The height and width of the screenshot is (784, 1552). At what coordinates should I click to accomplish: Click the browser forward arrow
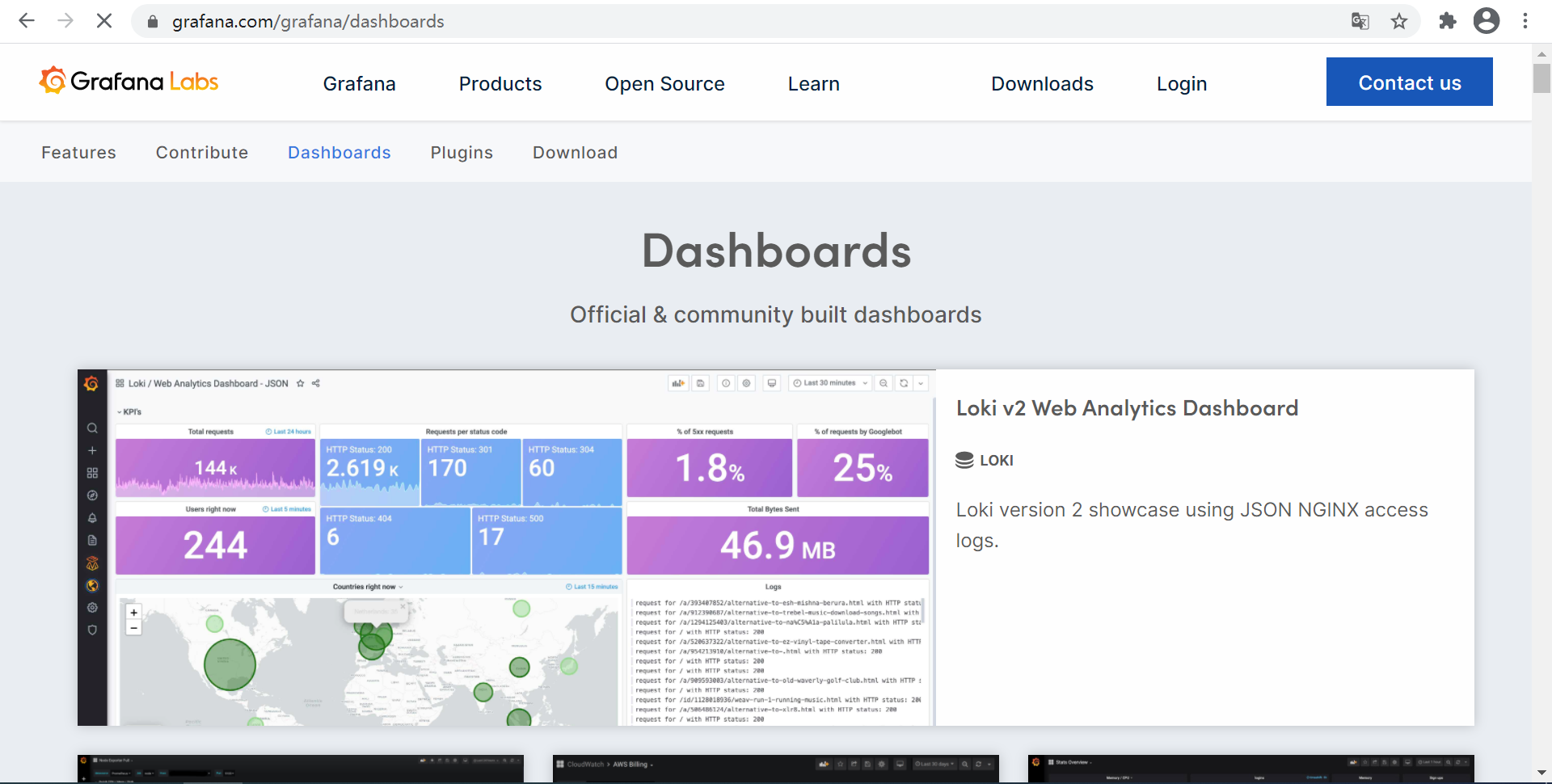tap(65, 21)
